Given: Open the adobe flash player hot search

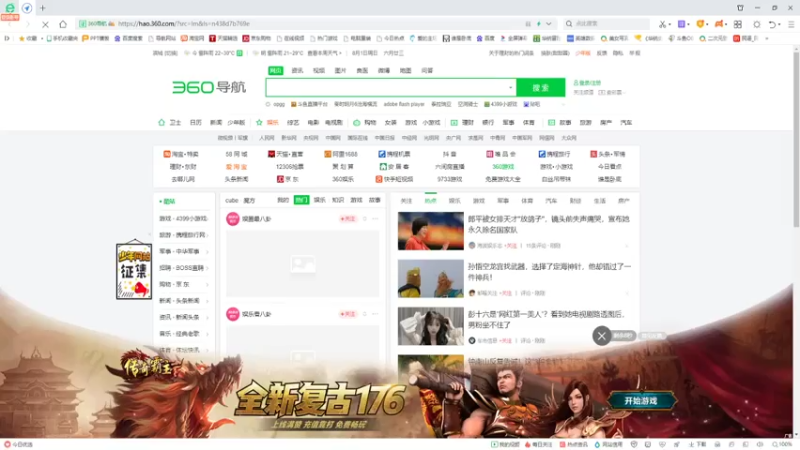Looking at the screenshot, I should [404, 104].
